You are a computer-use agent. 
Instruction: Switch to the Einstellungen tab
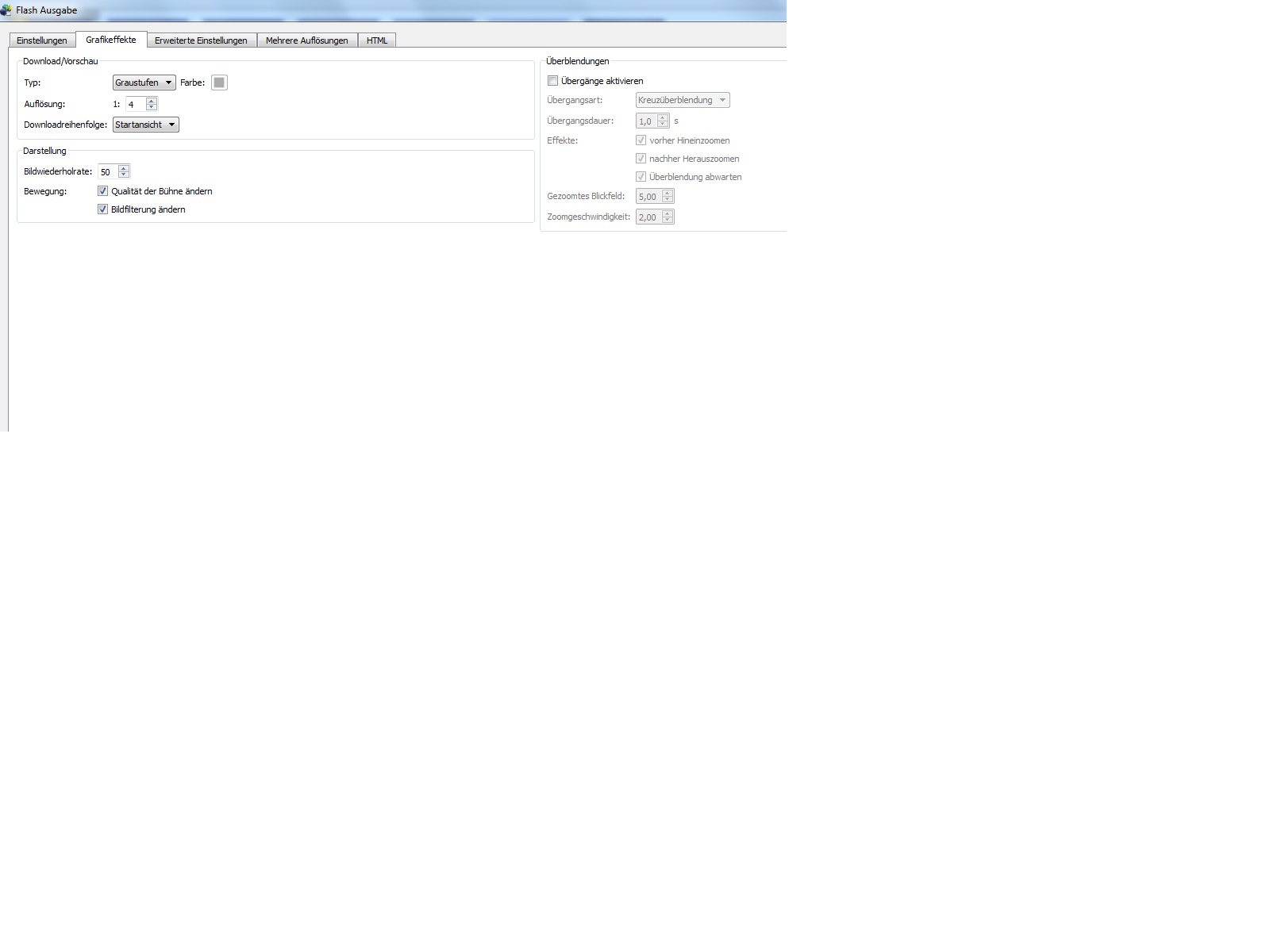tap(42, 40)
